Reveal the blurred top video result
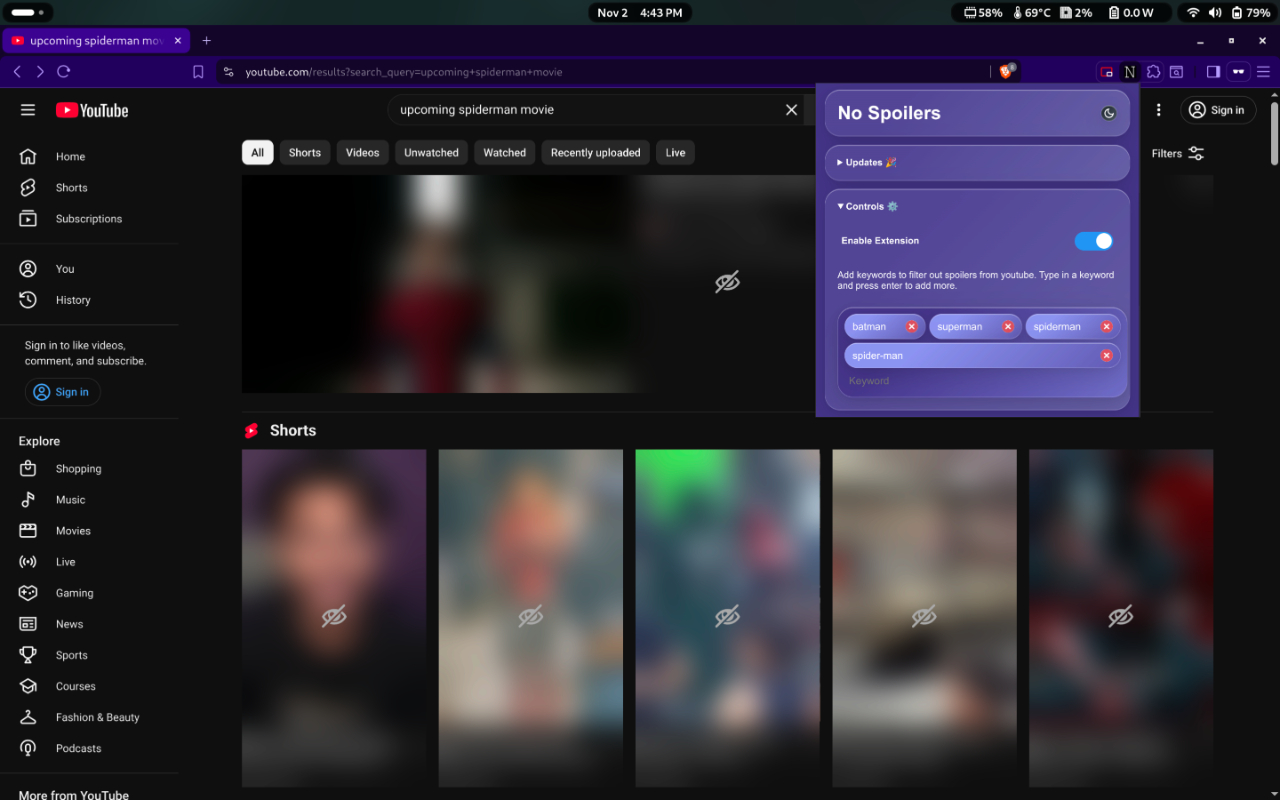Image resolution: width=1280 pixels, height=800 pixels. [x=727, y=283]
